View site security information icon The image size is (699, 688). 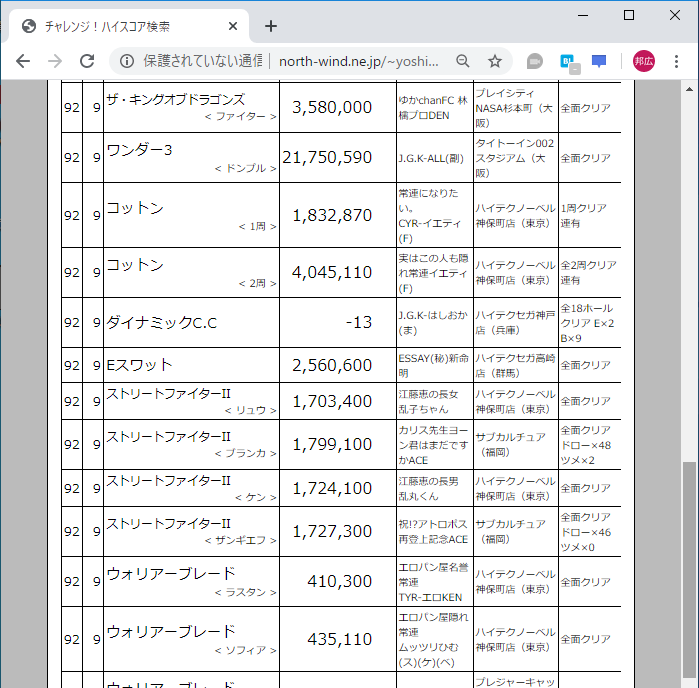[127, 61]
